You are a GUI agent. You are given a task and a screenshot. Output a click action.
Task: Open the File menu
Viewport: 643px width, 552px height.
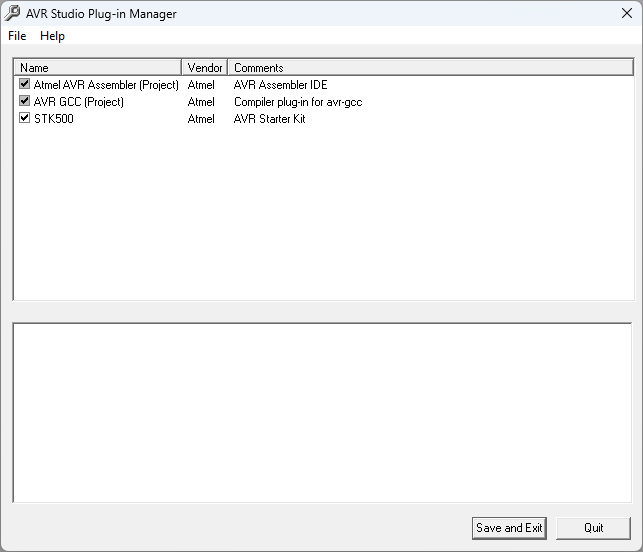[x=17, y=36]
